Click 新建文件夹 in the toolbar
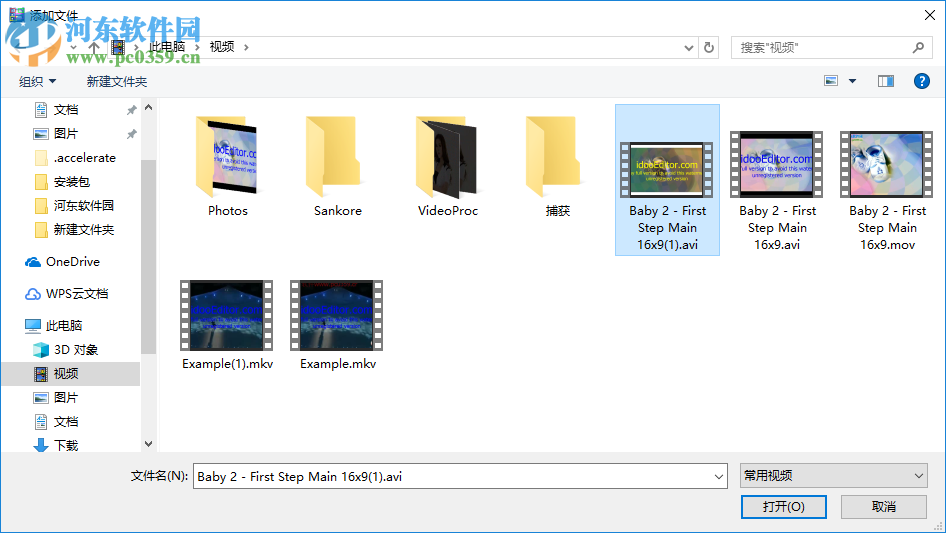The width and height of the screenshot is (946, 533). click(116, 81)
